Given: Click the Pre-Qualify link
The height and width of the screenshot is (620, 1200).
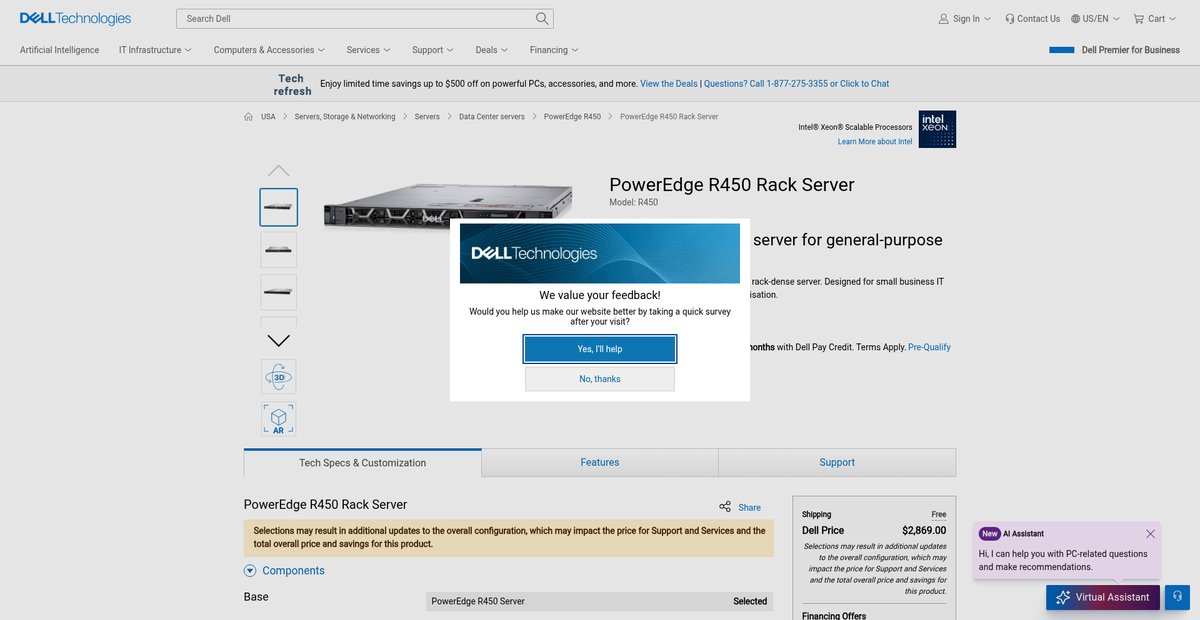Looking at the screenshot, I should (x=929, y=347).
